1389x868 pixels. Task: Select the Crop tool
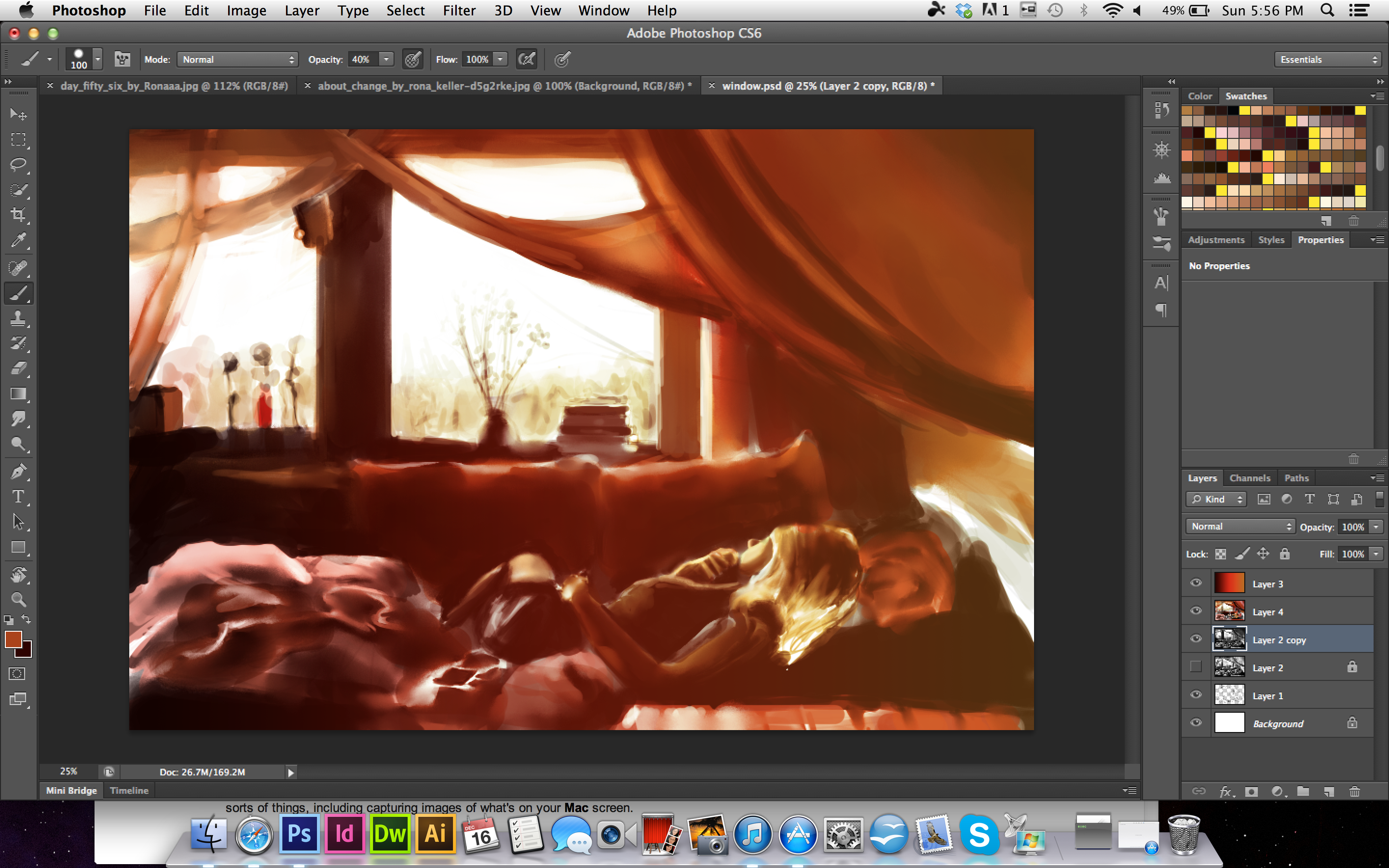(x=18, y=215)
